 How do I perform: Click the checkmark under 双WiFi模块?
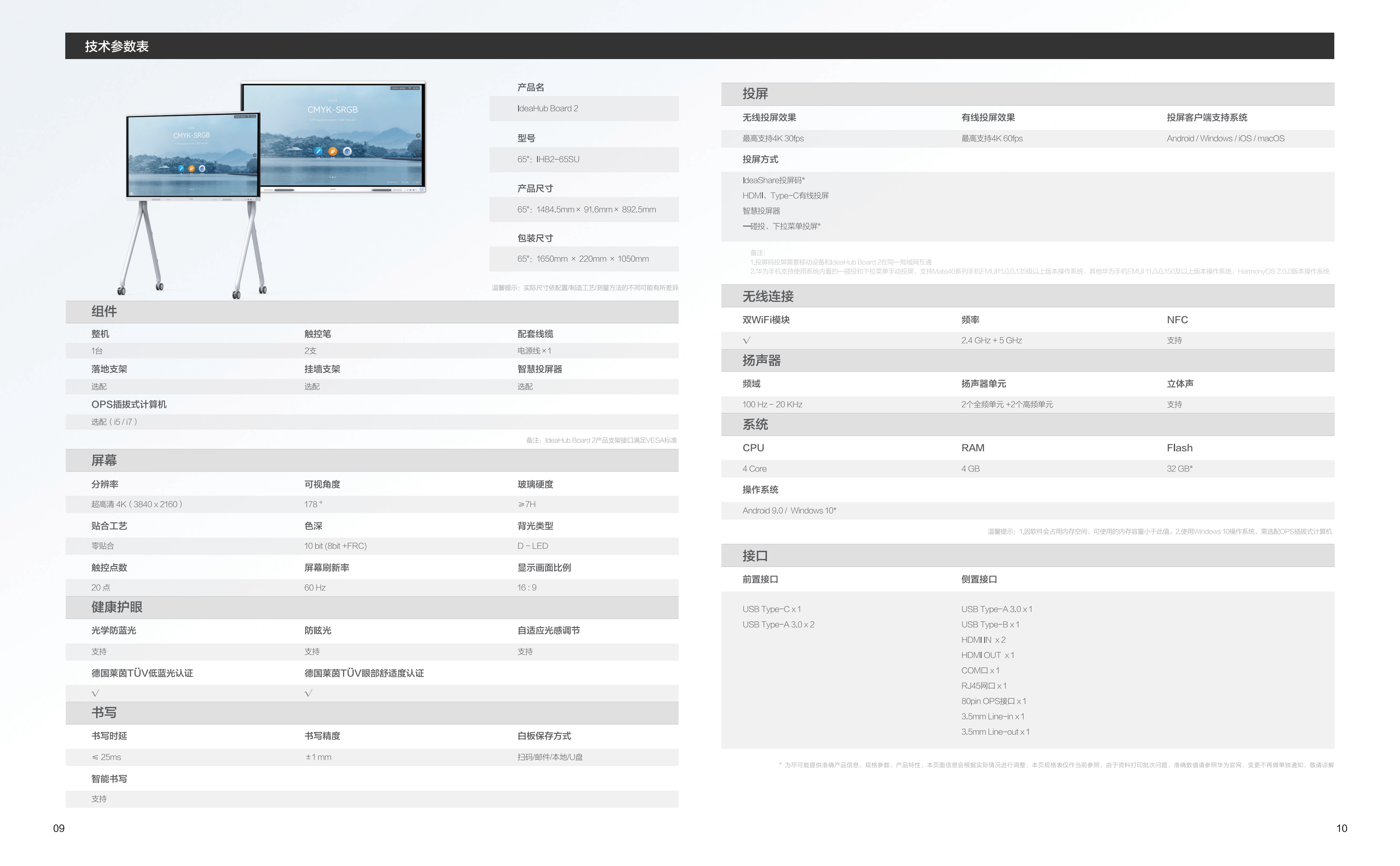click(x=746, y=341)
